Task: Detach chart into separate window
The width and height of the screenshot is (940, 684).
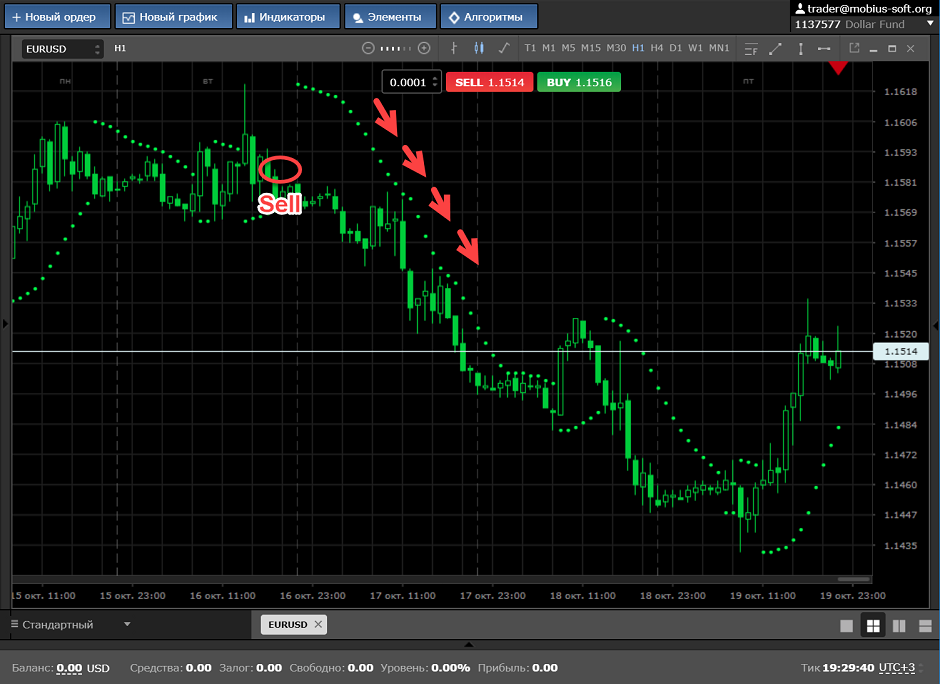Action: [x=854, y=48]
